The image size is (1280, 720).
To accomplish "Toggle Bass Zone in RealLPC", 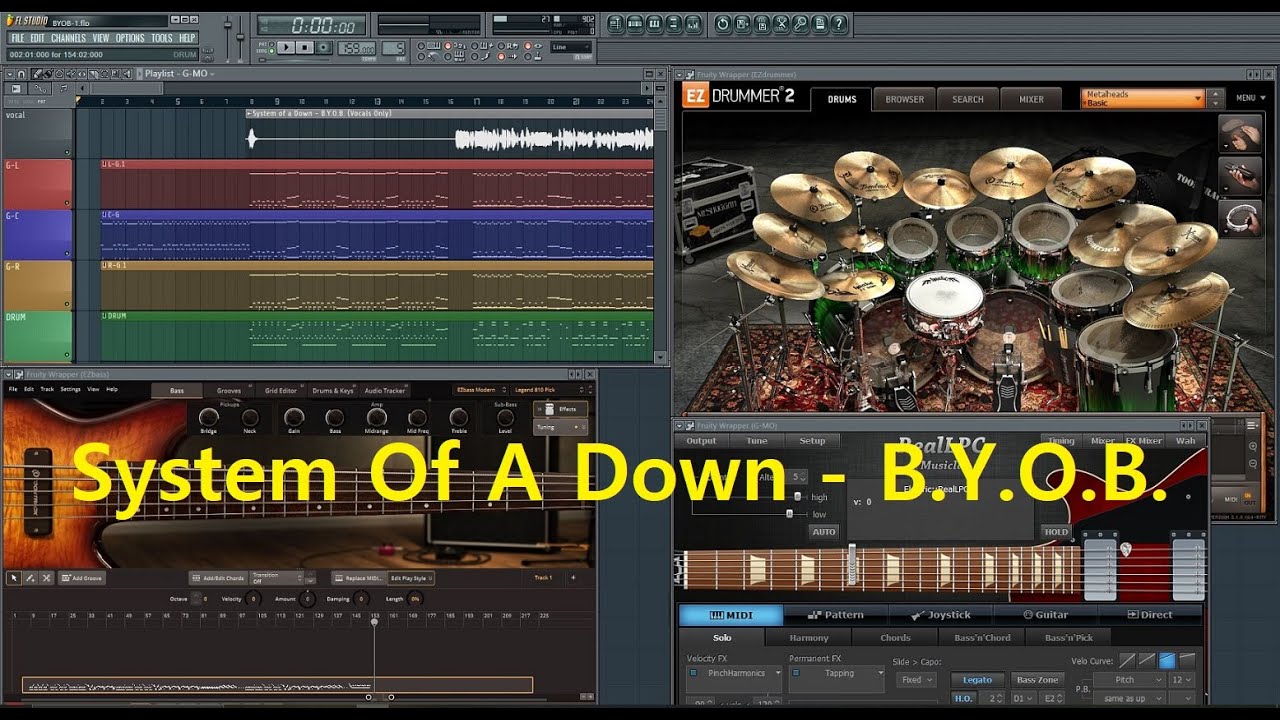I will 1038,680.
